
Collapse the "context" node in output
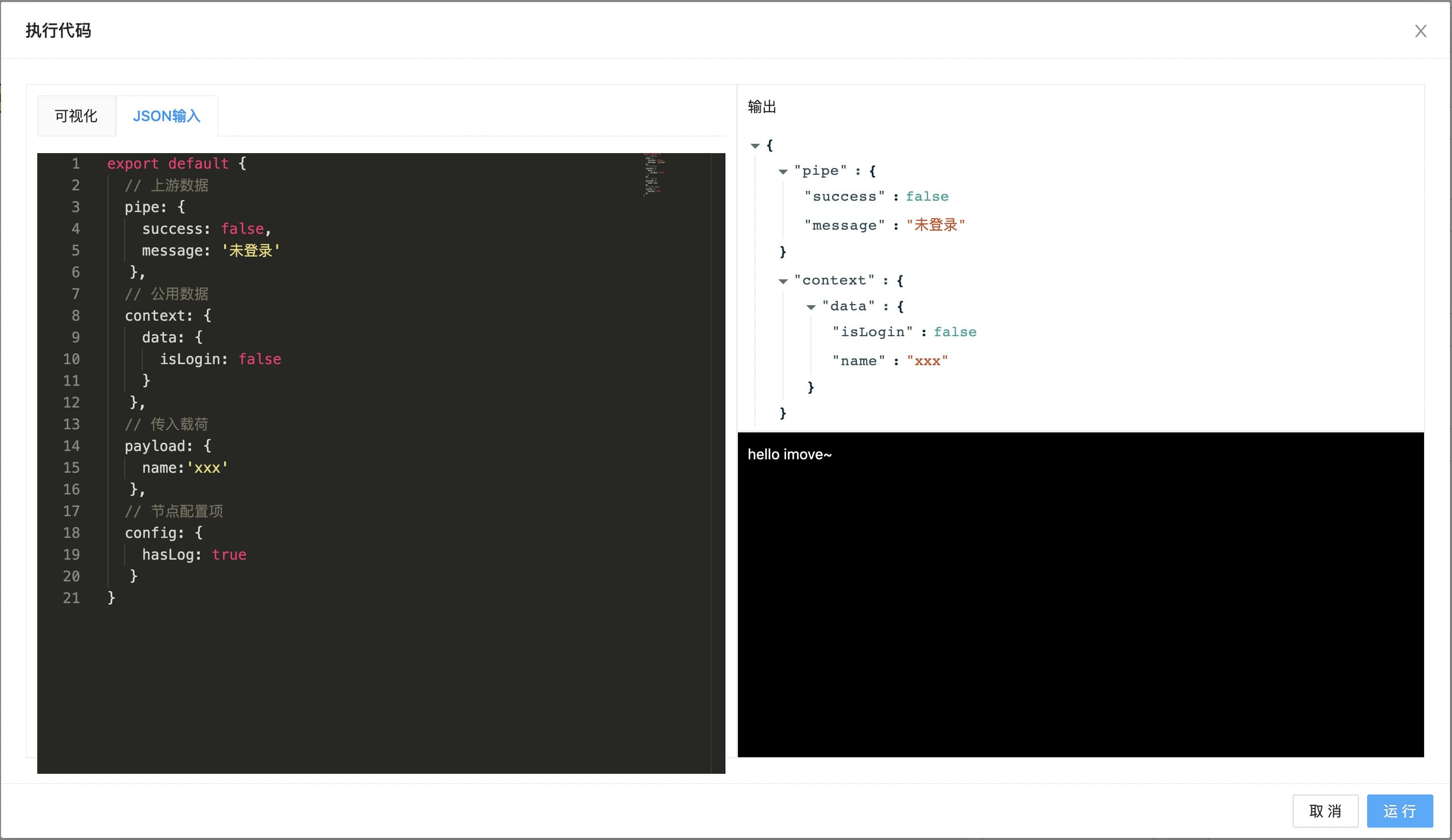click(782, 281)
